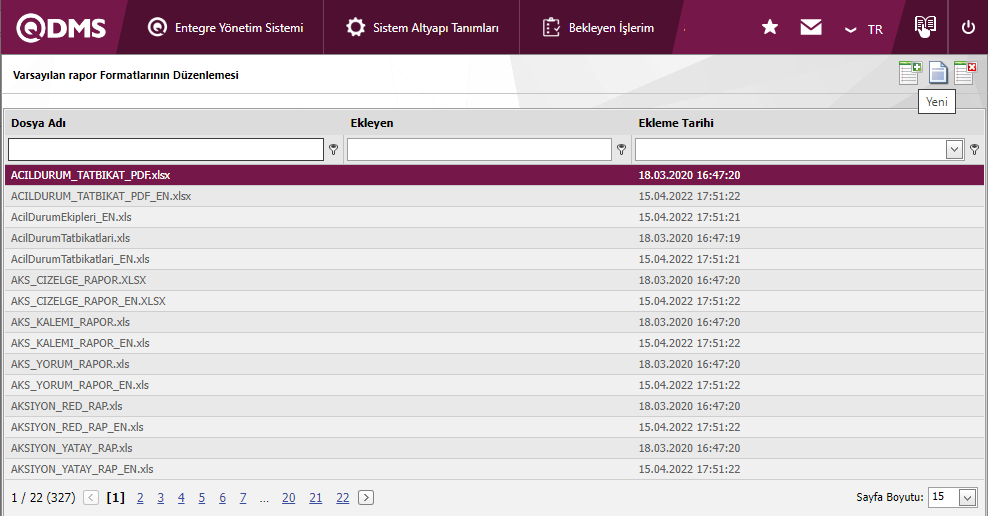This screenshot has width=988, height=516.
Task: Select row AKS_YORUM_RAPOR.xls
Action: (494, 364)
